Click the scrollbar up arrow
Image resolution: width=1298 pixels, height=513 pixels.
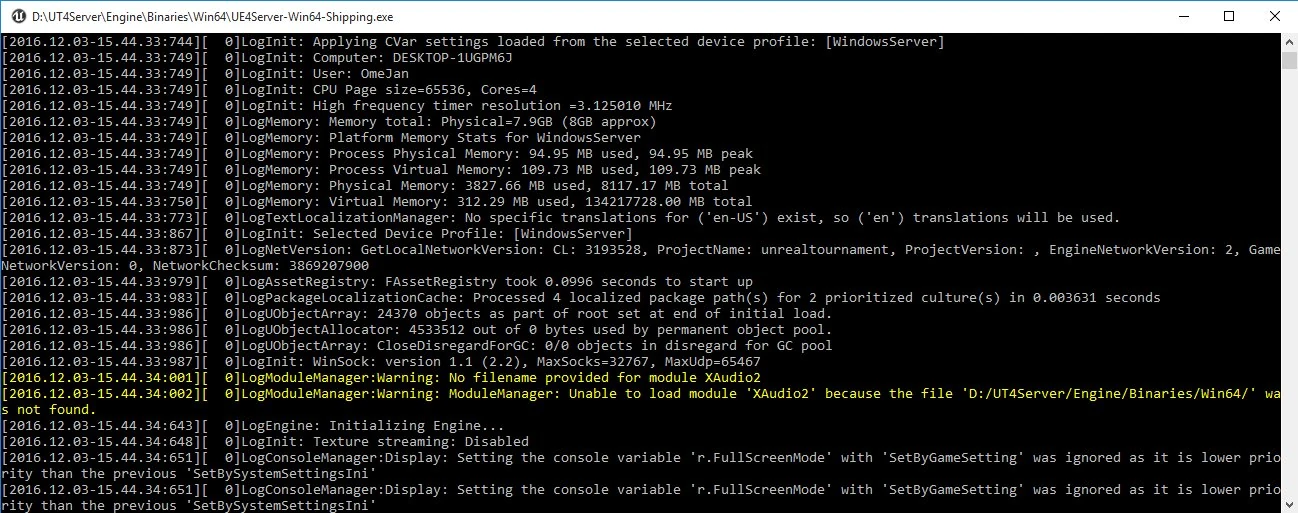click(x=1289, y=42)
